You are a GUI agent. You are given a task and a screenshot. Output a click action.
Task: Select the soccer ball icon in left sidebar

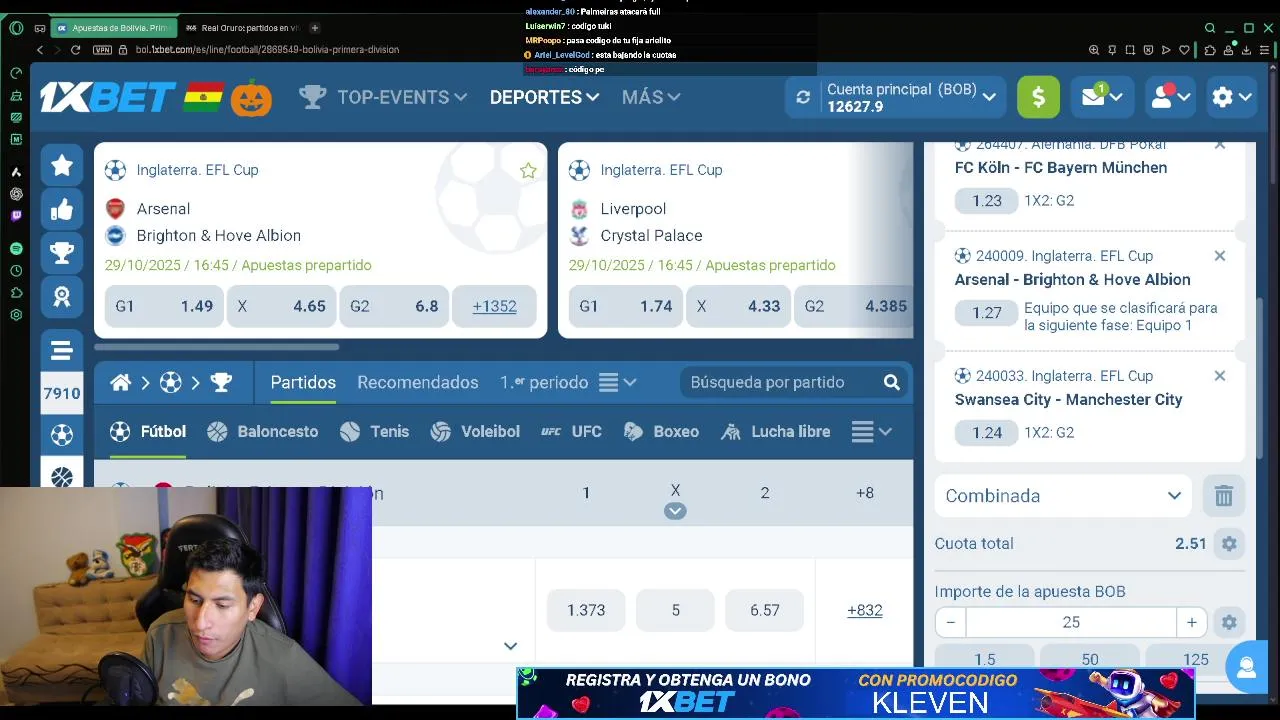tap(62, 435)
